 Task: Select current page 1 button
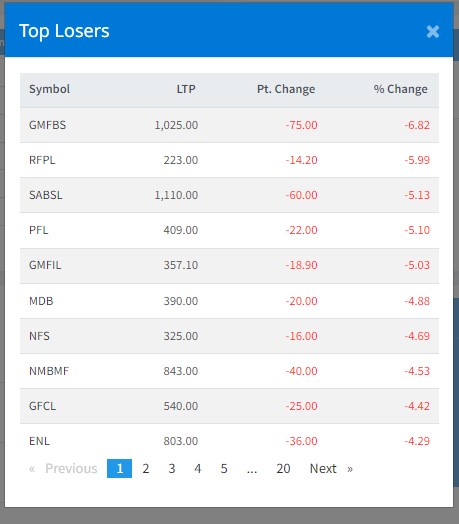tap(119, 469)
